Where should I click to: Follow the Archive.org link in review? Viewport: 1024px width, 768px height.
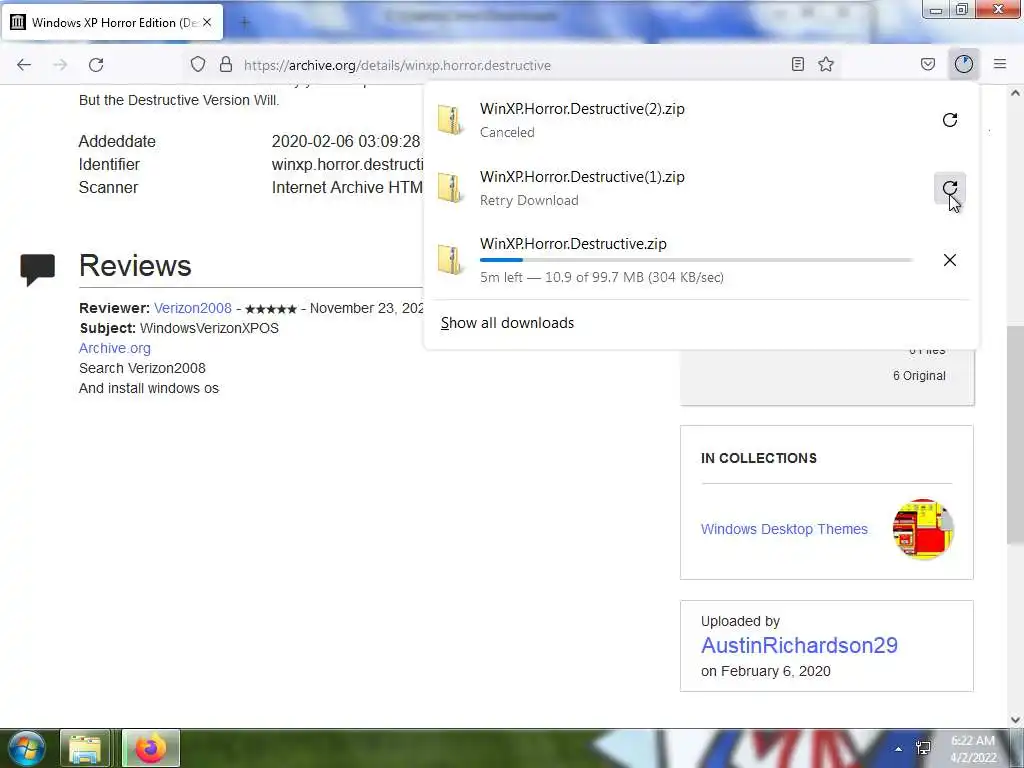coord(115,348)
